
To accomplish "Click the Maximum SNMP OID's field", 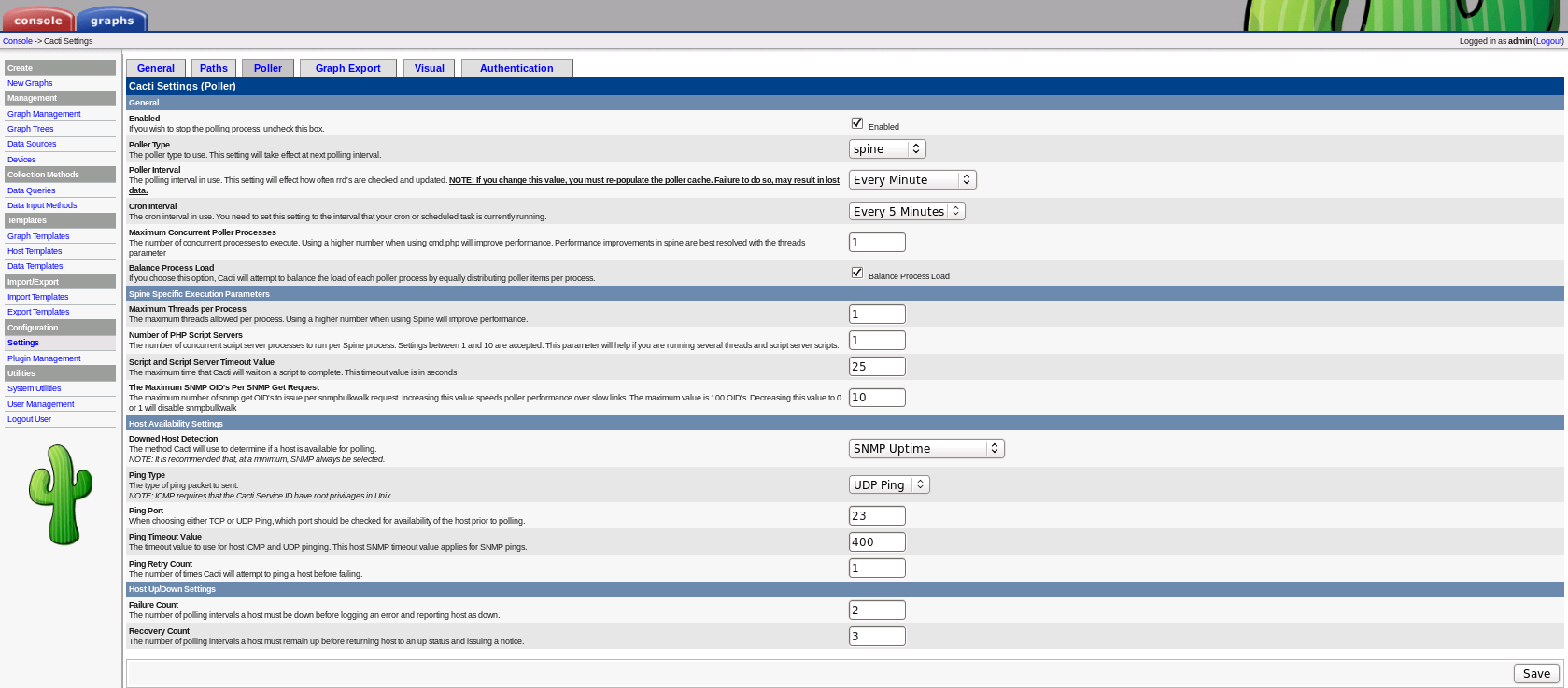I will pyautogui.click(x=877, y=397).
